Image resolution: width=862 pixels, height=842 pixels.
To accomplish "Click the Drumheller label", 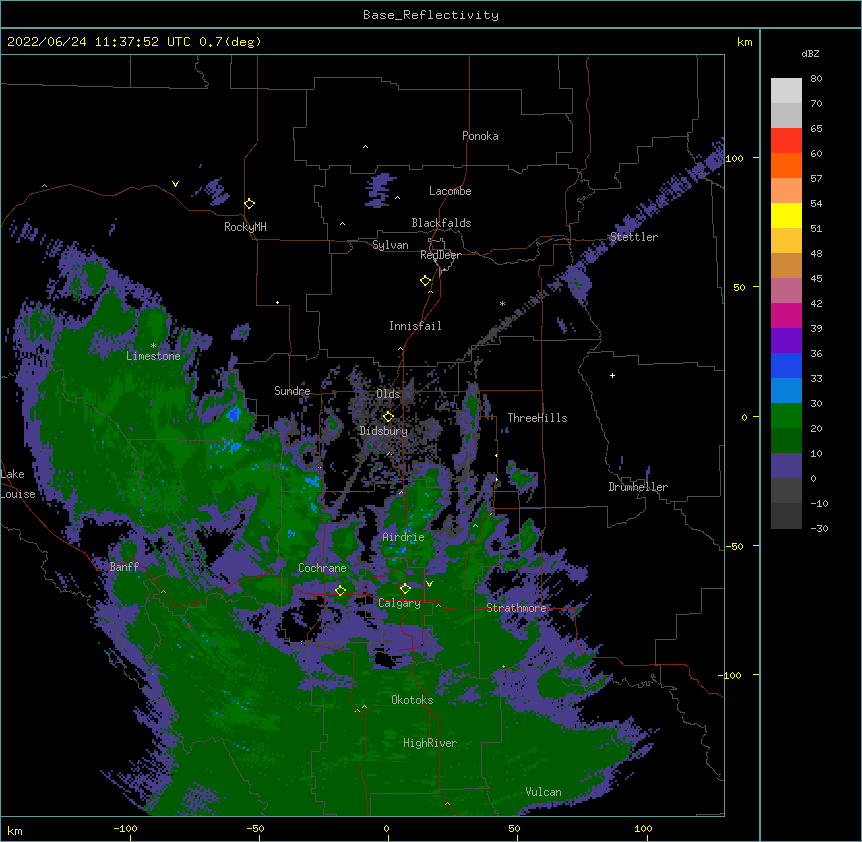I will tap(638, 487).
